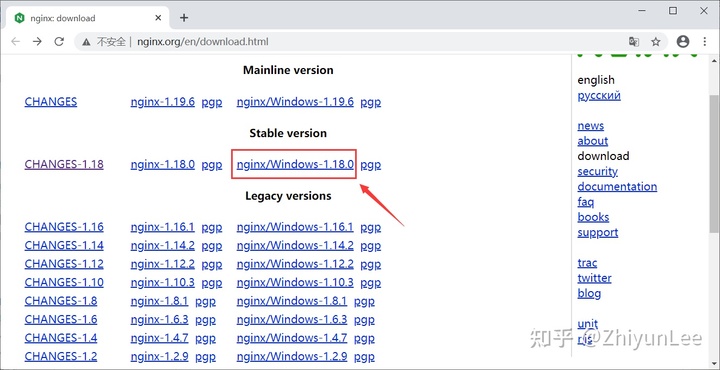This screenshot has width=720, height=370.
Task: Open the CHANGES-1.18 link
Action: tap(64, 164)
